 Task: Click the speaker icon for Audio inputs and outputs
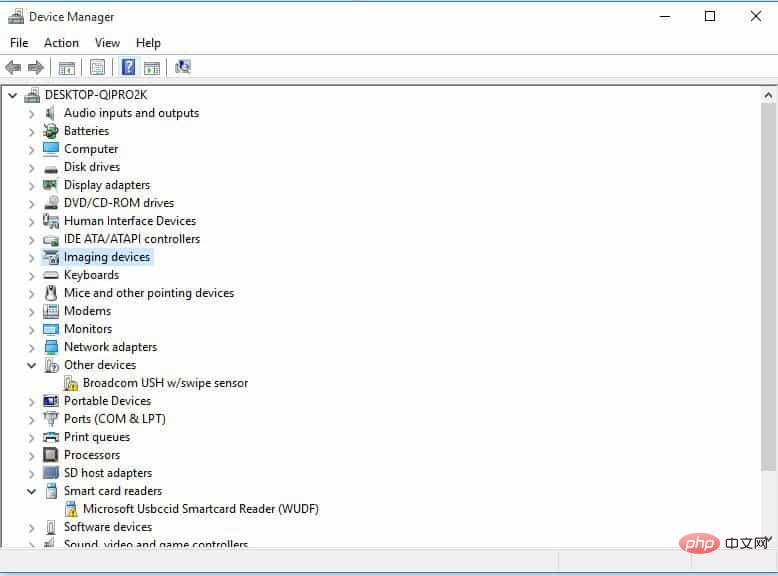coord(50,113)
